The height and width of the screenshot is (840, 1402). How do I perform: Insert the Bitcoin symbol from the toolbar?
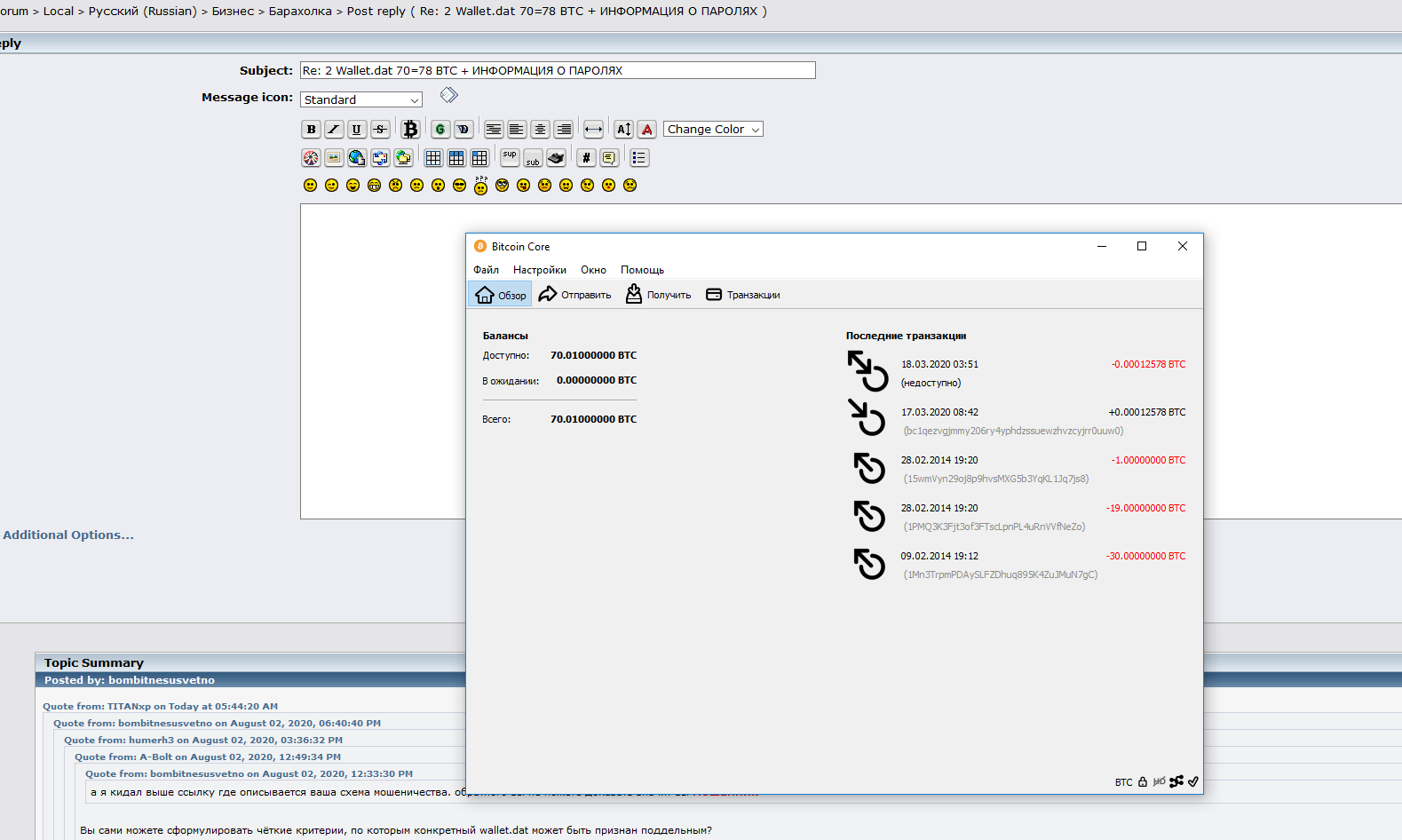point(410,130)
